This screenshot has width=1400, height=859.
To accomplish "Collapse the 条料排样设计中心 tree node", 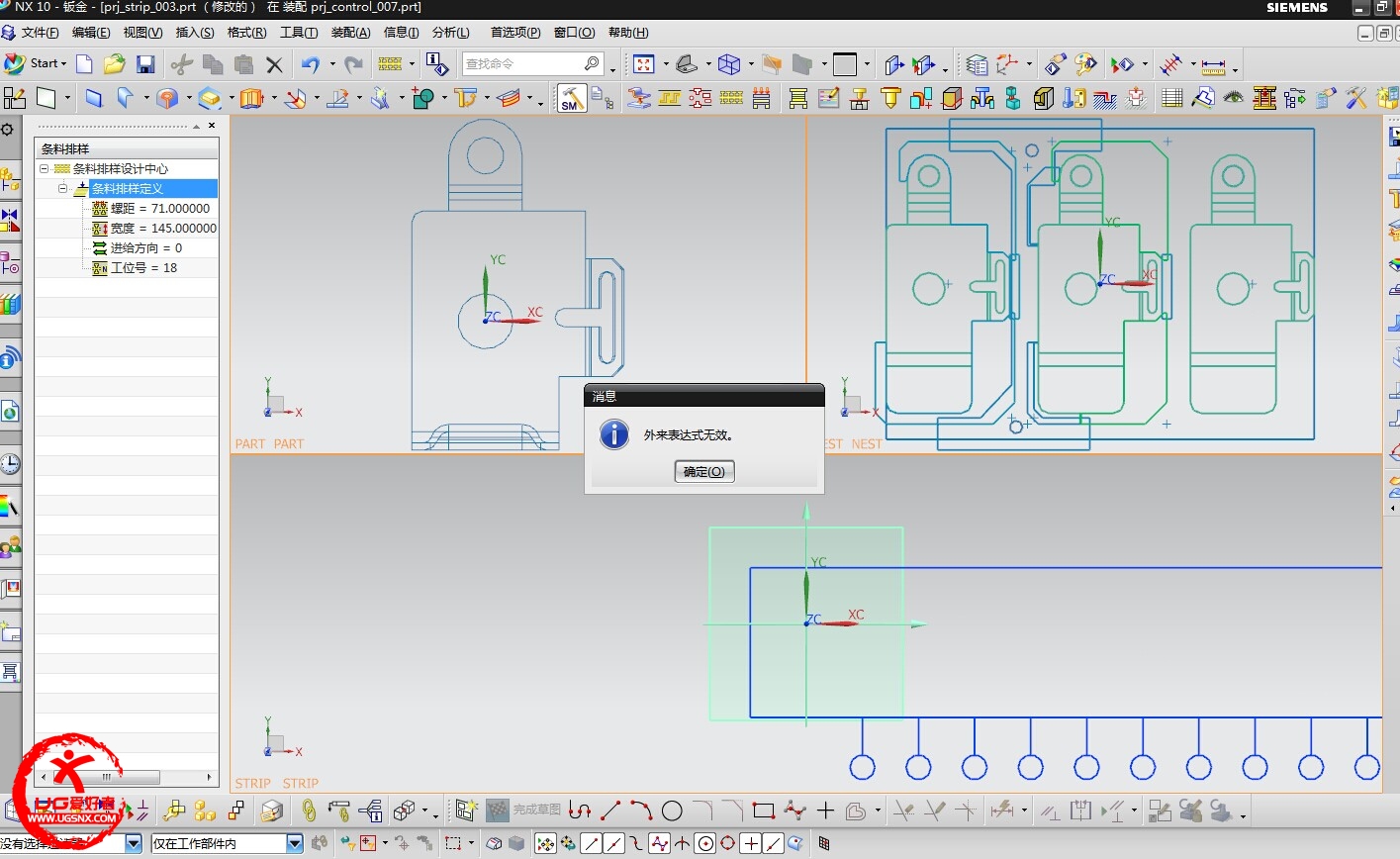I will (x=45, y=169).
